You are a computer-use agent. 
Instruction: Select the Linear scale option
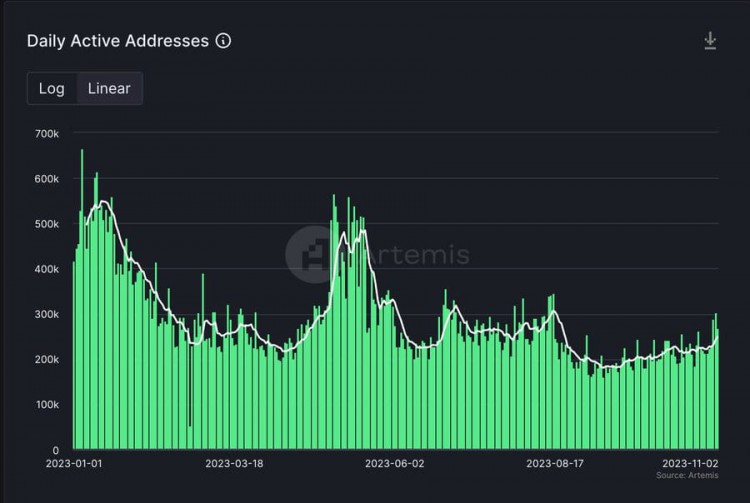click(109, 88)
